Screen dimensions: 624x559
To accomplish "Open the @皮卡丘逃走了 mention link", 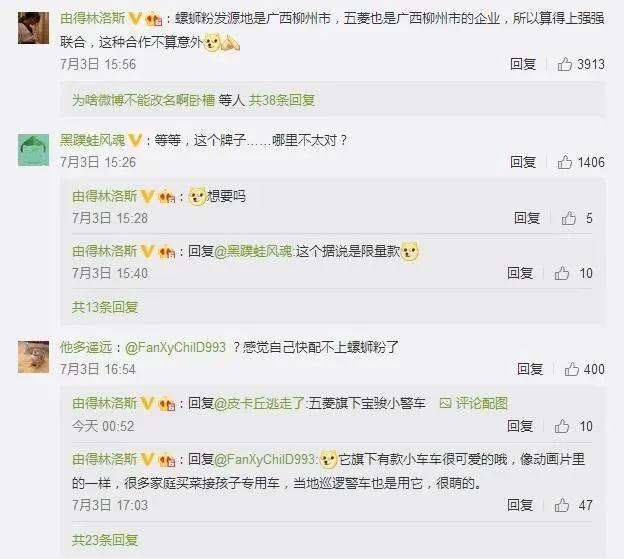I will coord(259,403).
